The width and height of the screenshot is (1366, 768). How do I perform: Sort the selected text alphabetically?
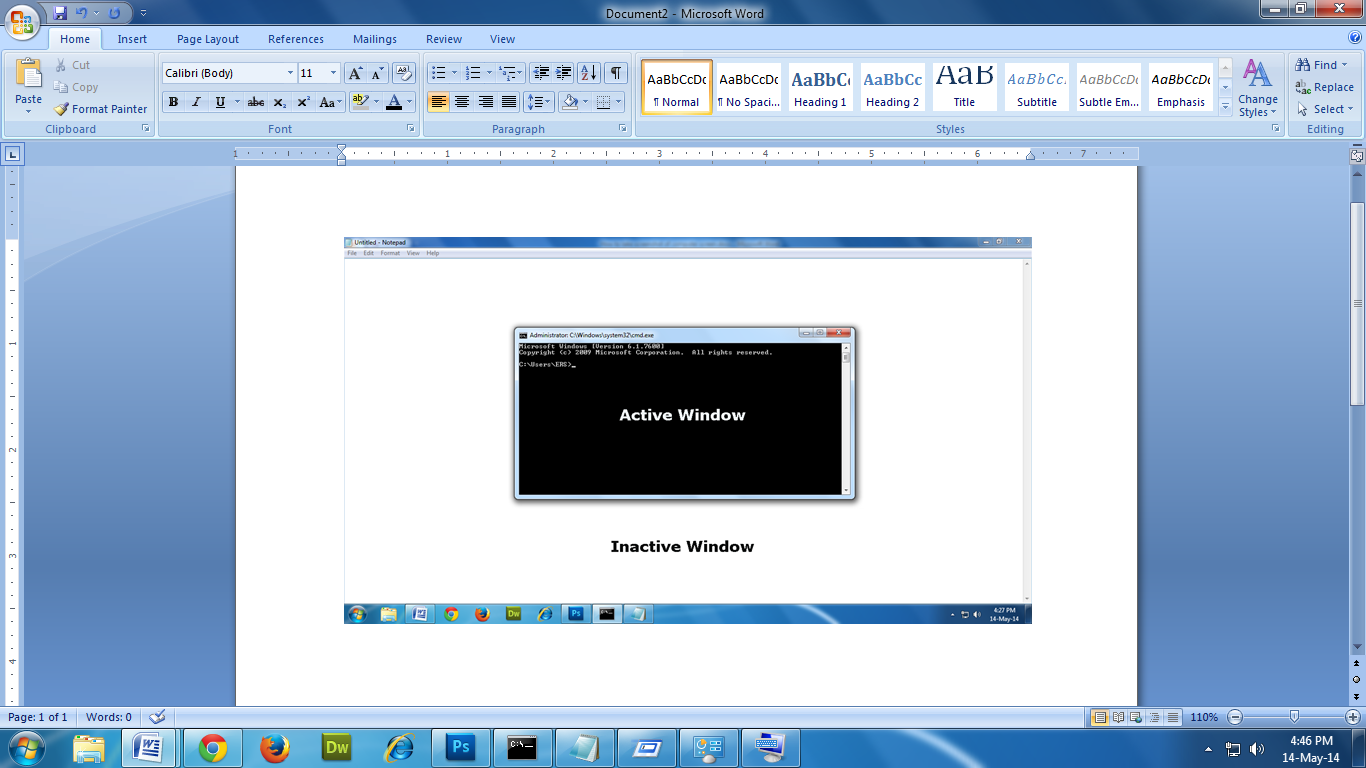pos(589,73)
